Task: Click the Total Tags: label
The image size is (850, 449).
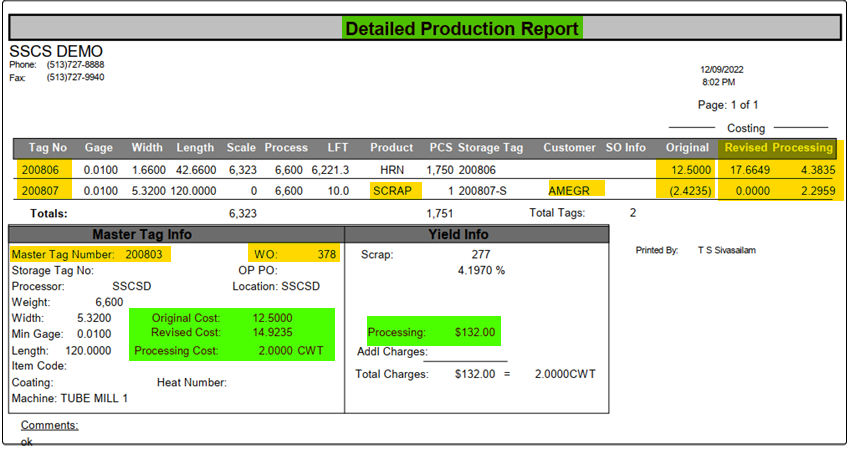Action: point(557,213)
